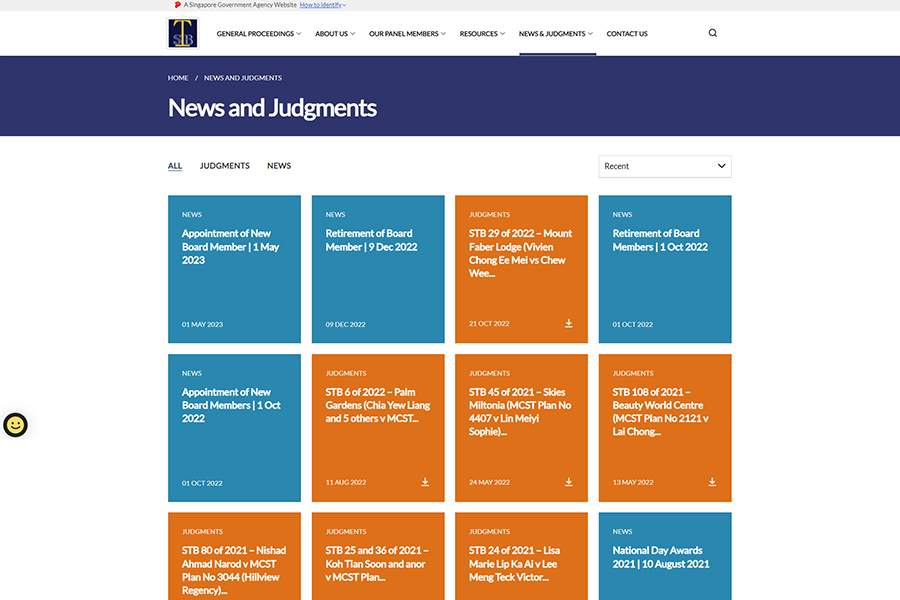Go to Home breadcrumb
Viewport: 900px width, 600px height.
[x=178, y=78]
